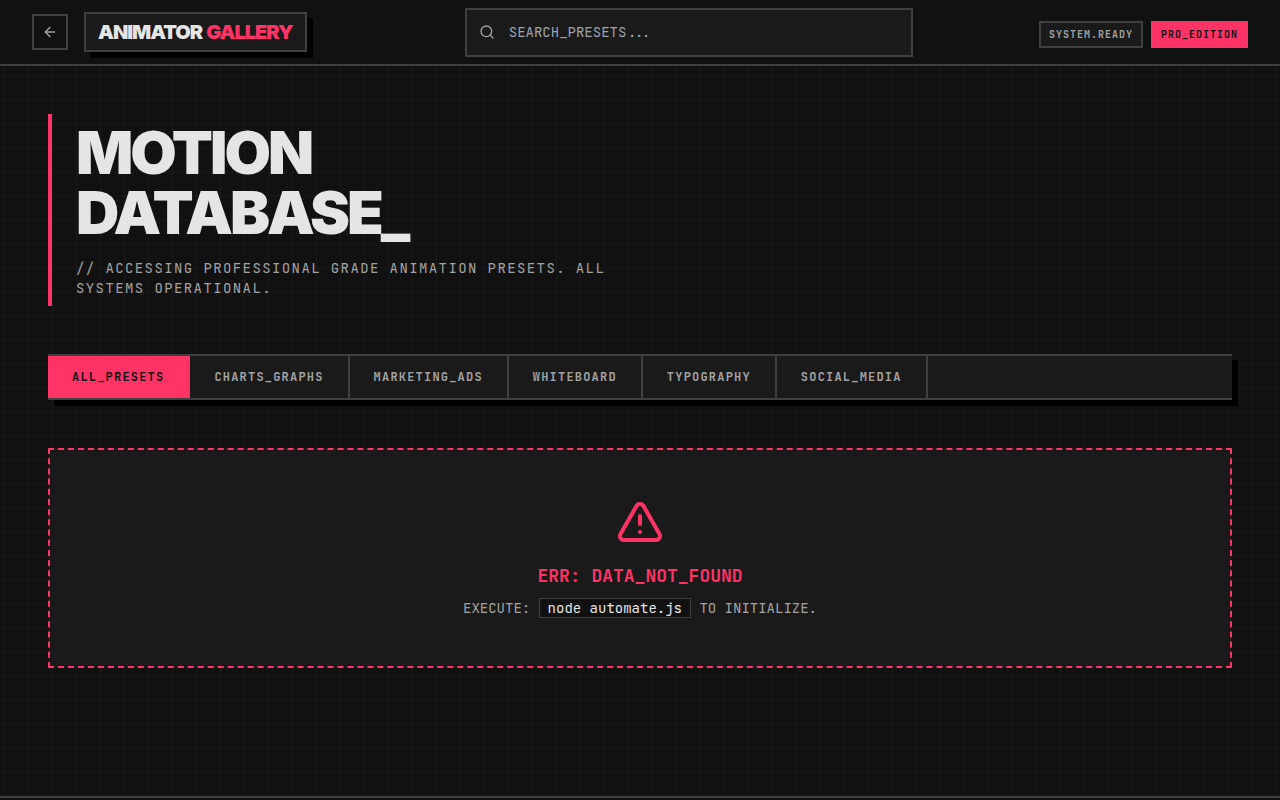Select the ALL_PRESETS tab
The width and height of the screenshot is (1280, 800).
coord(118,377)
